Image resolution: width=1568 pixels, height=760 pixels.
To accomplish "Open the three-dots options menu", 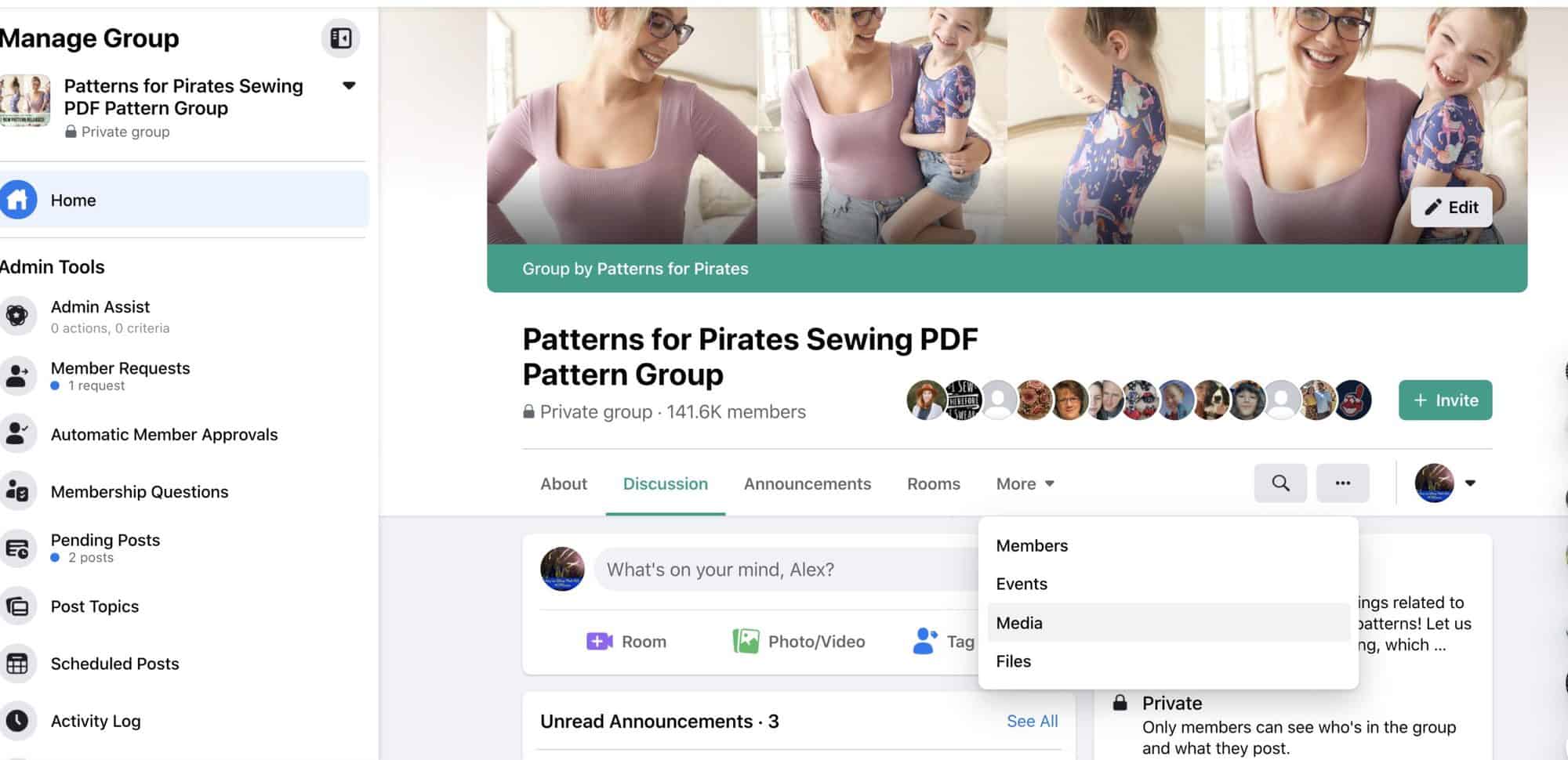I will (x=1342, y=483).
